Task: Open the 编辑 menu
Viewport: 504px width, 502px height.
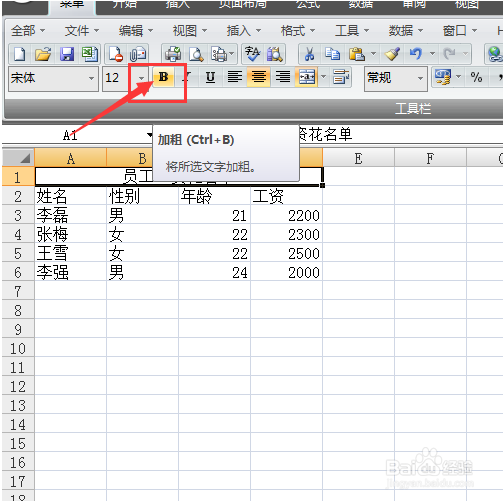Action: [x=136, y=31]
